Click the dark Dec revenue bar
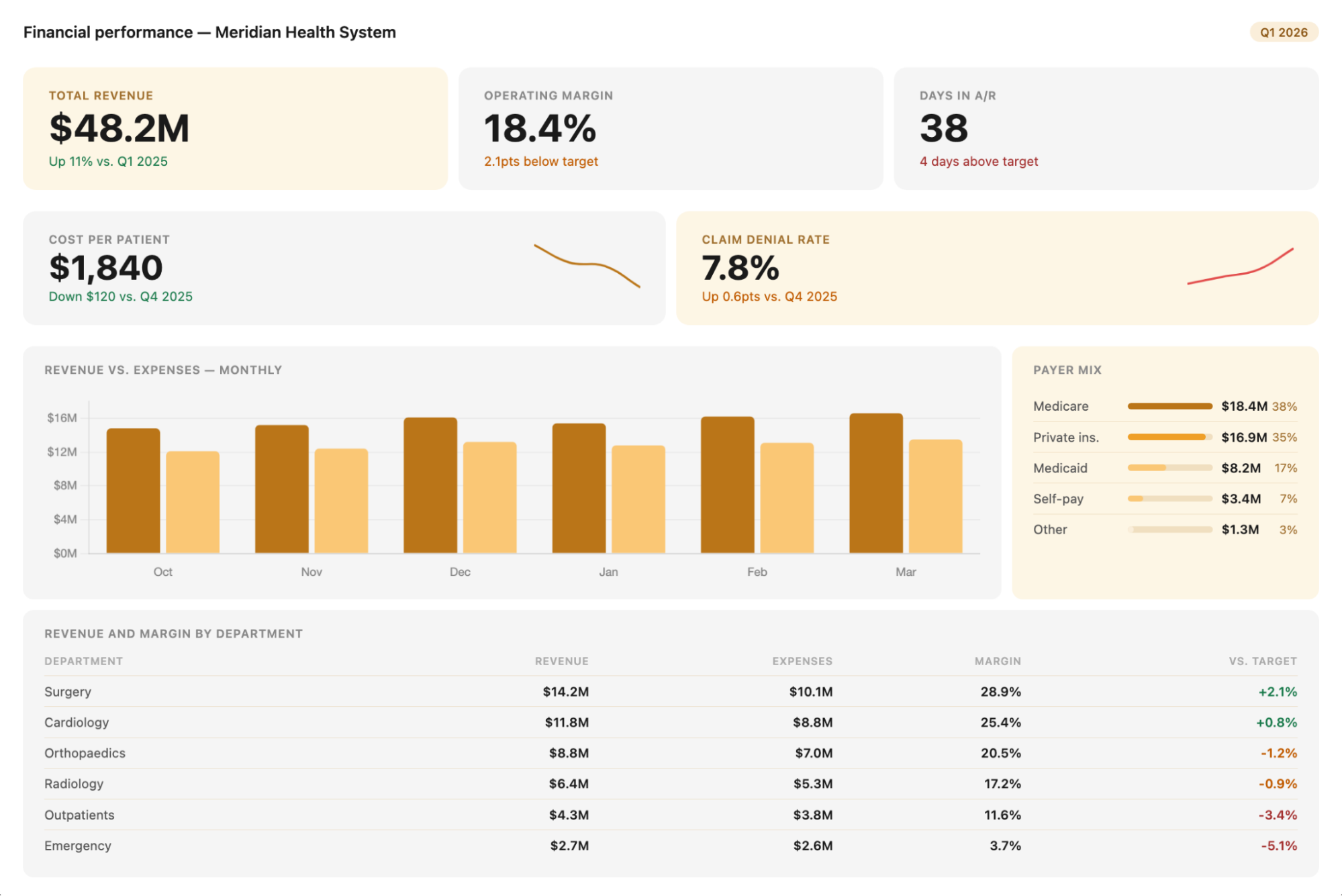This screenshot has height=896, width=1342. pos(430,485)
